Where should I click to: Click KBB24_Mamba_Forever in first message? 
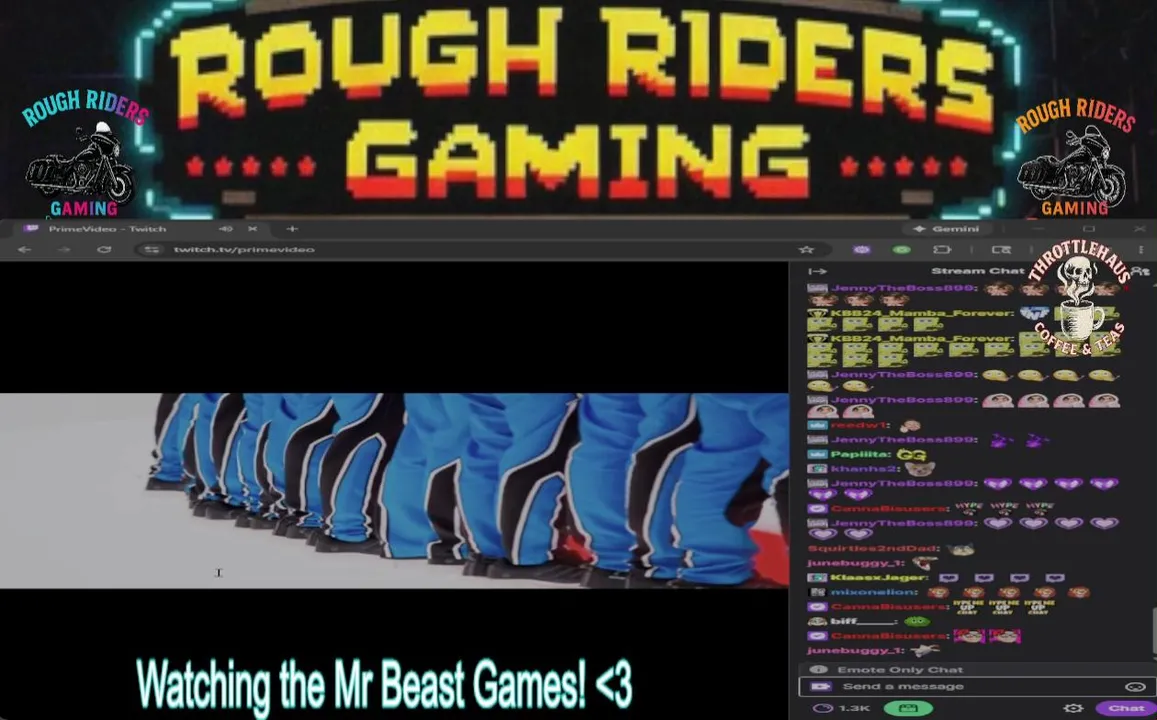(922, 313)
